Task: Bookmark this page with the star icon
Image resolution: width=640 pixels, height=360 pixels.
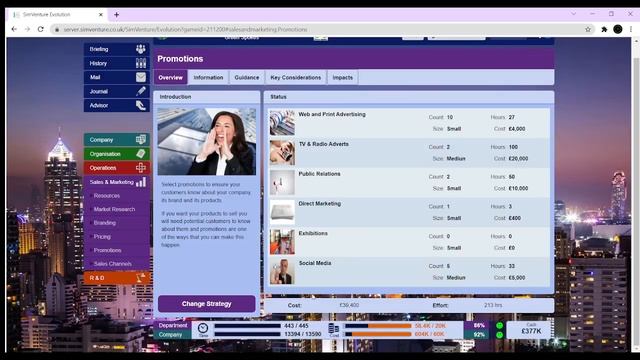Action: [x=588, y=29]
